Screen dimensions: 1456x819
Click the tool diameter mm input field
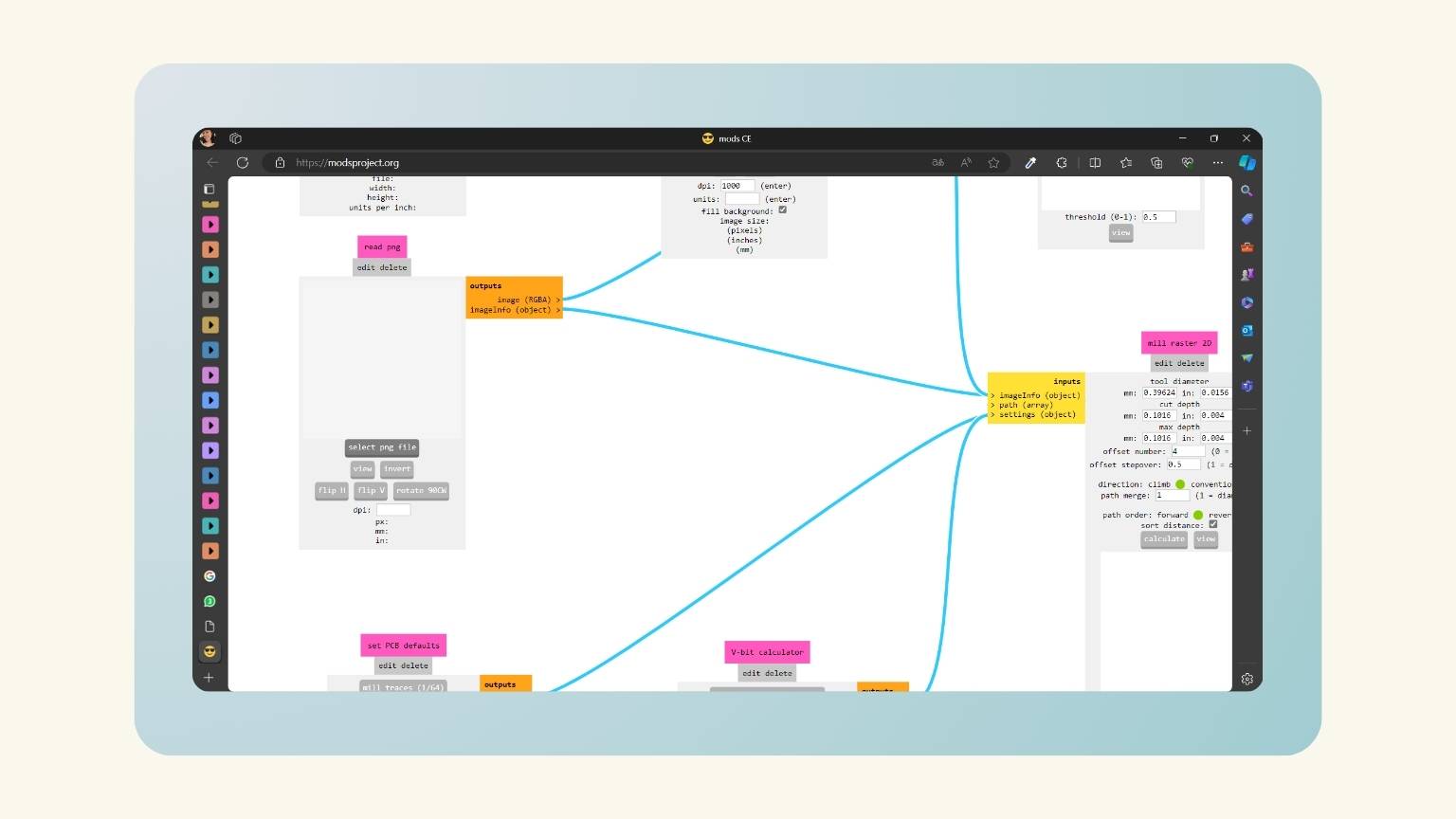point(1159,392)
